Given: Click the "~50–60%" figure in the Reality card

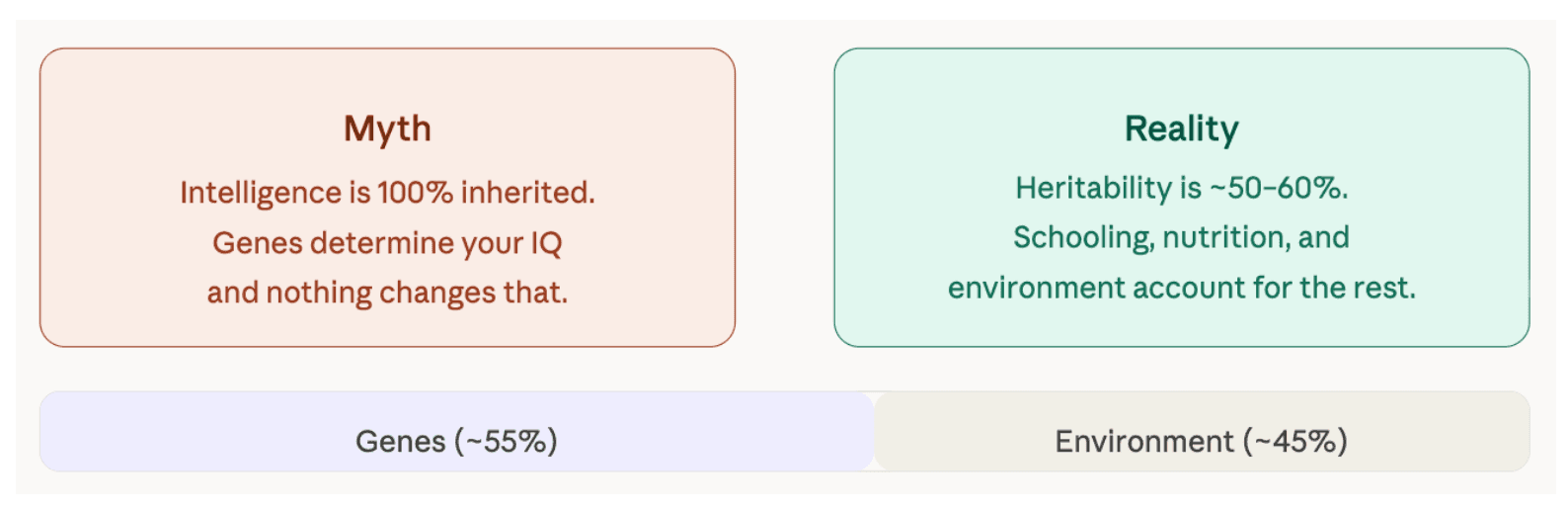Looking at the screenshot, I should point(1278,188).
